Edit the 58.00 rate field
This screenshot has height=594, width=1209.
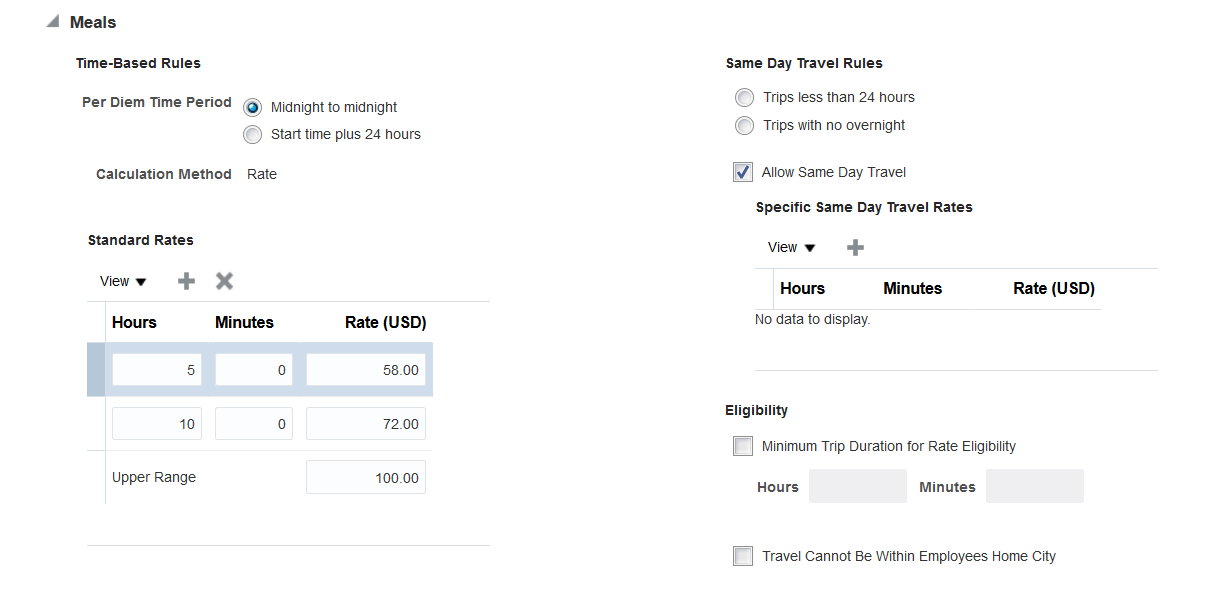(366, 370)
